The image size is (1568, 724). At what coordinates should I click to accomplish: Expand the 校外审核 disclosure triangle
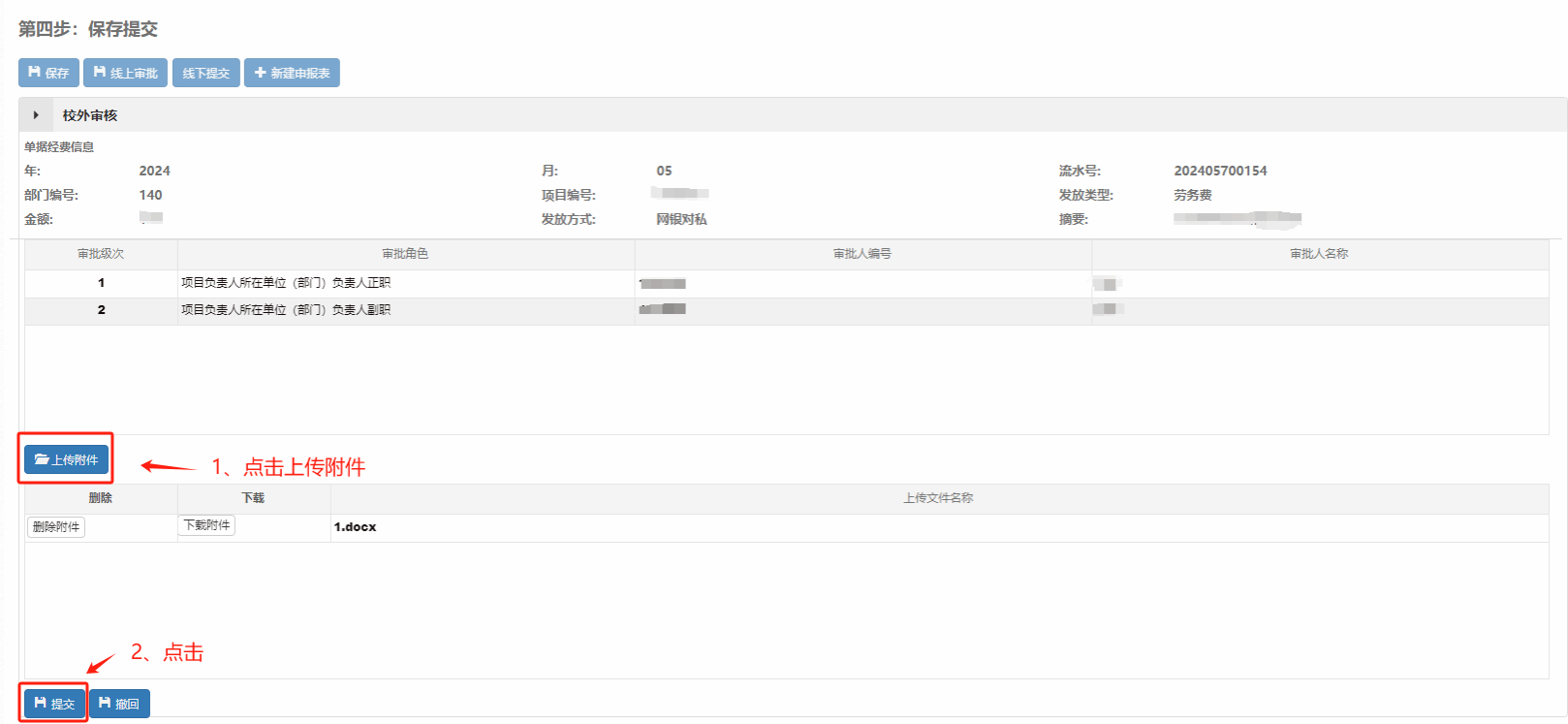[36, 115]
